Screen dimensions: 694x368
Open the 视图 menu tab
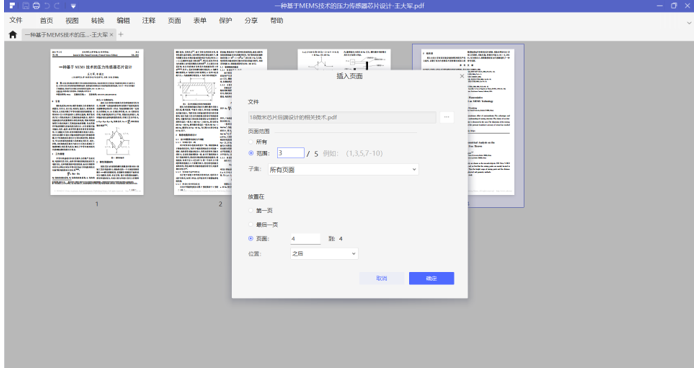pos(72,20)
